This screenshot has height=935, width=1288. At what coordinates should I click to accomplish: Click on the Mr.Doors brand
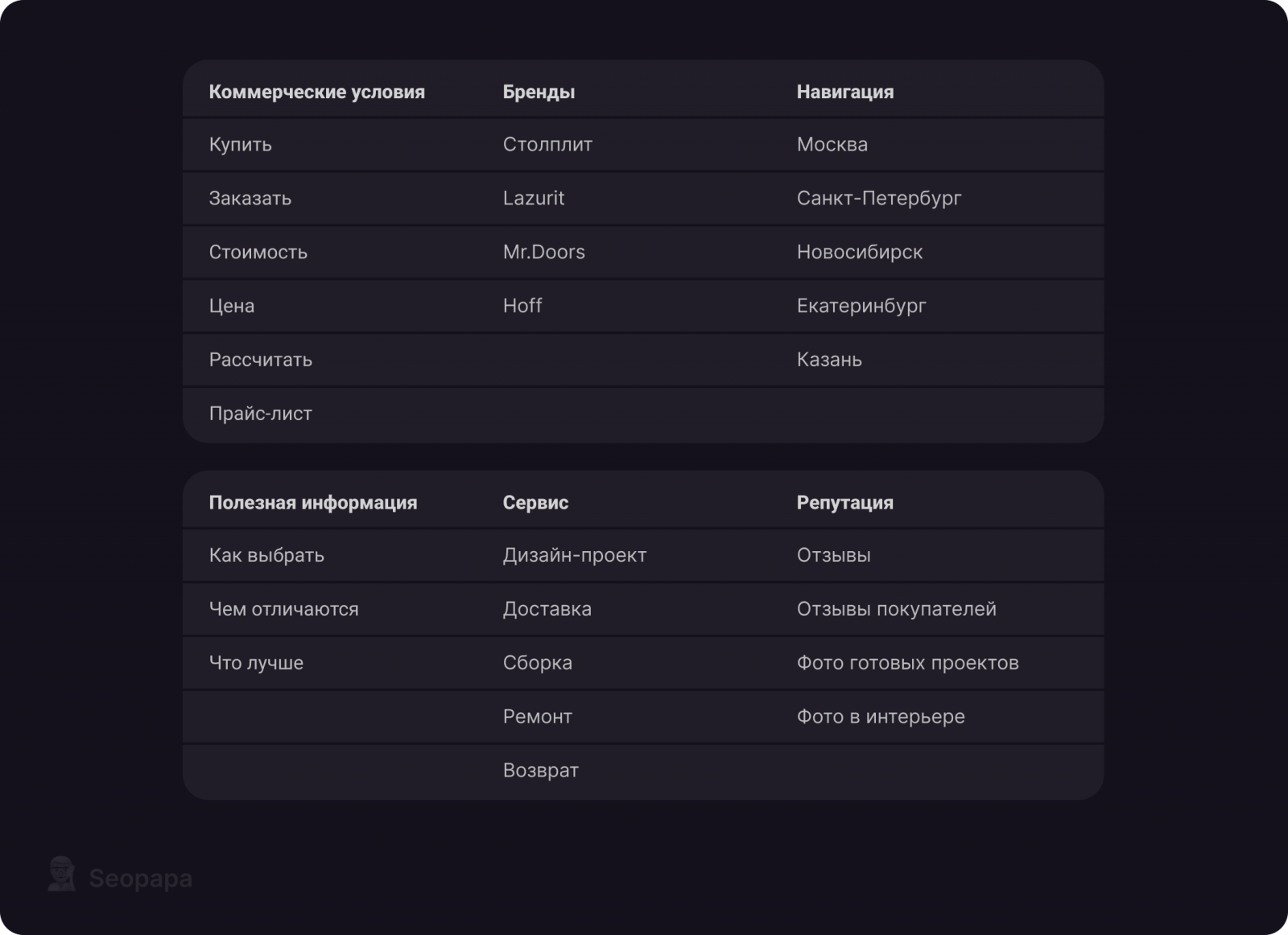[544, 252]
